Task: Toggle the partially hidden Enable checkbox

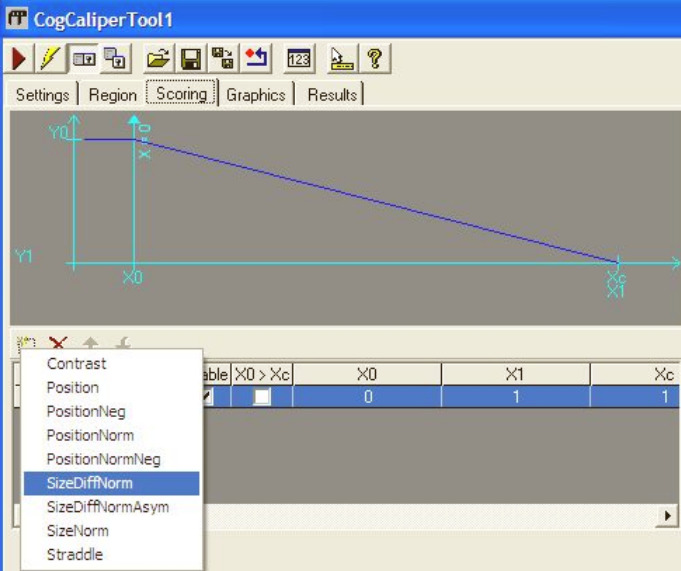Action: [x=208, y=396]
